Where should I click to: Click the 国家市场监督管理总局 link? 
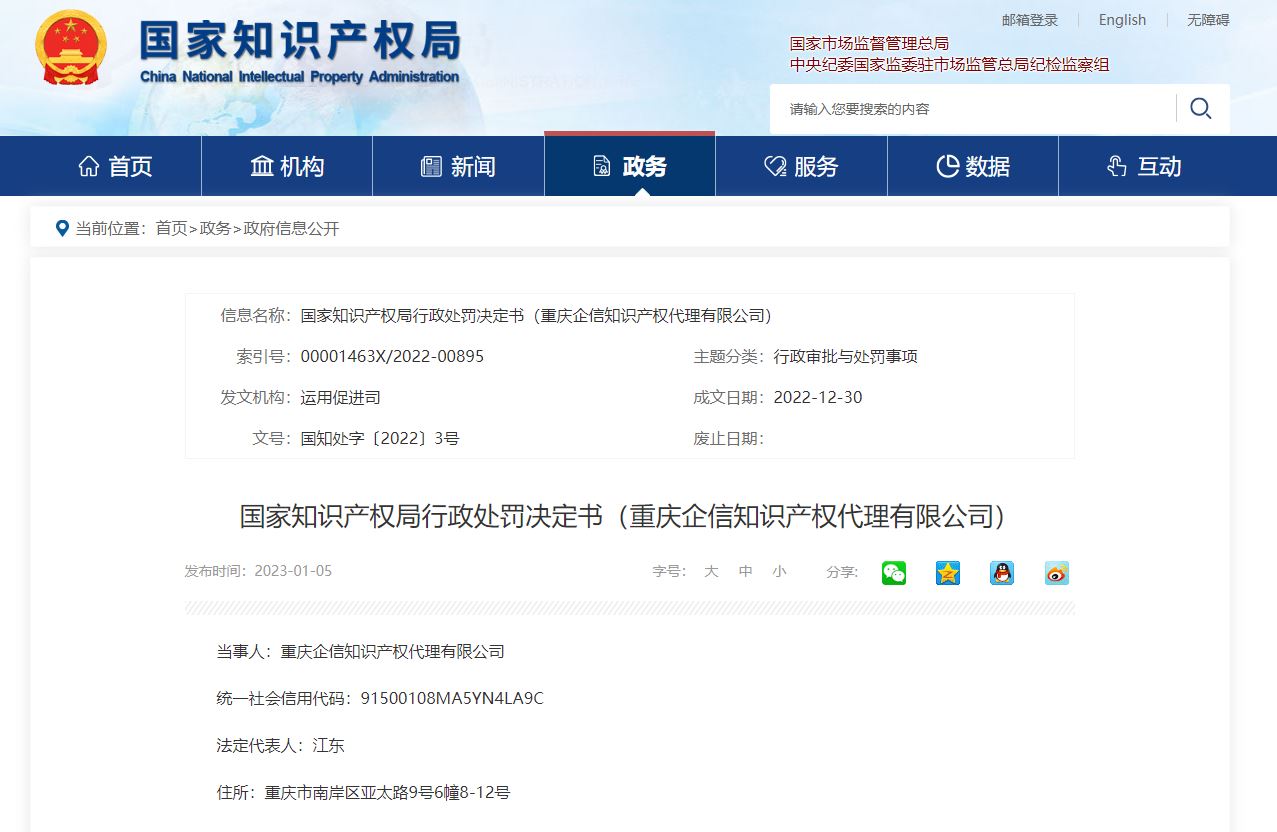coord(869,43)
